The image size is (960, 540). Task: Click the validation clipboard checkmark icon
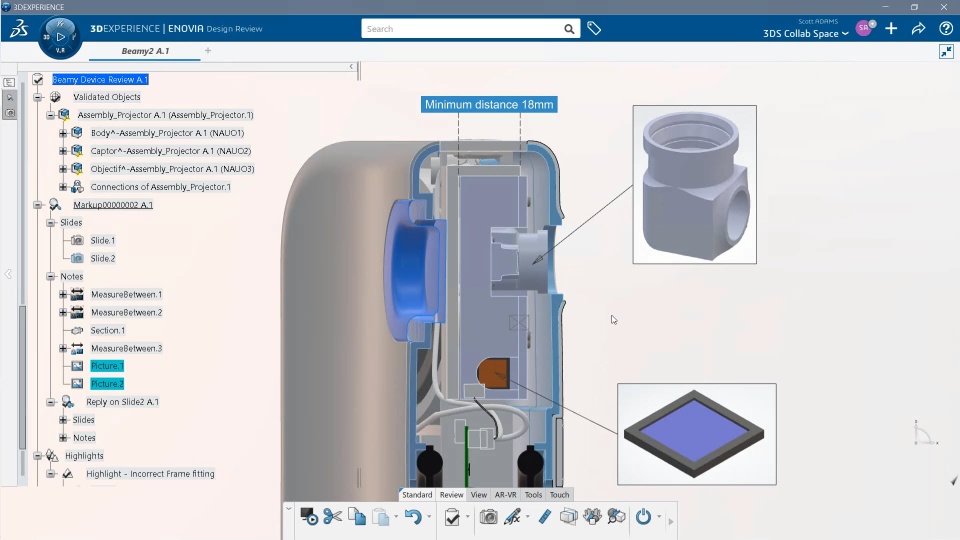452,517
